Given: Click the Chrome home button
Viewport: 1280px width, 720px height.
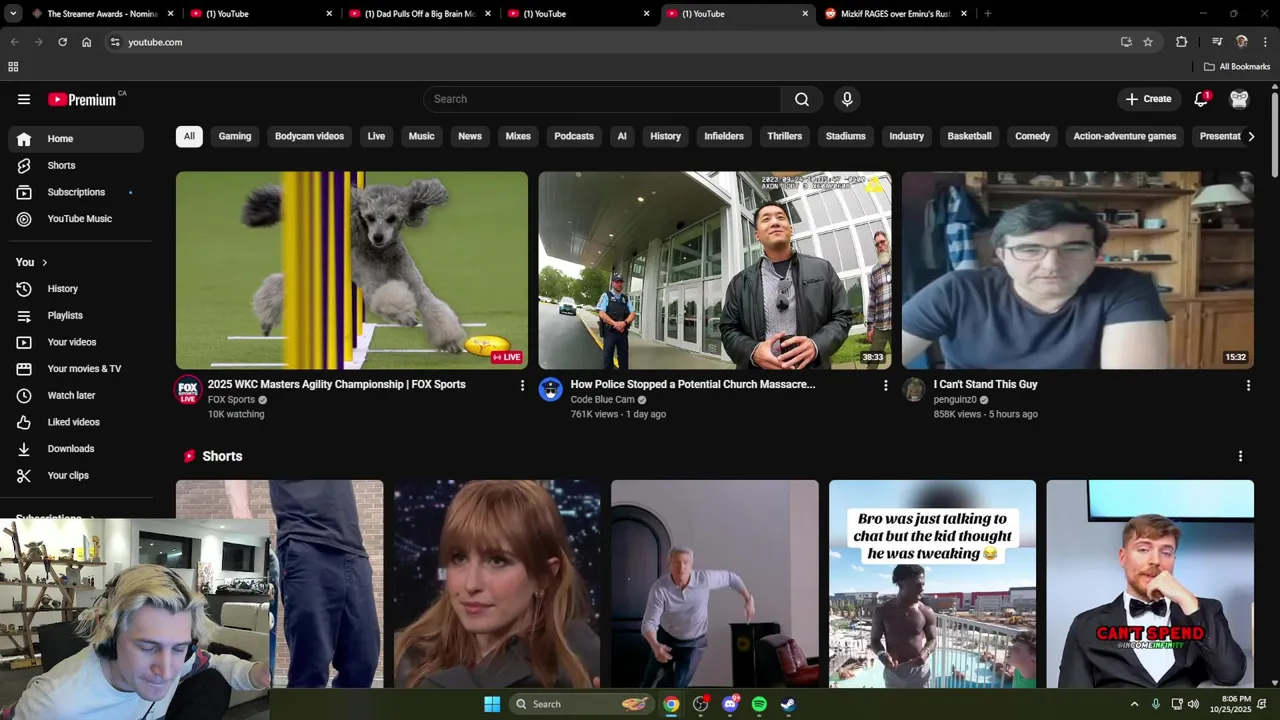Looking at the screenshot, I should point(87,42).
